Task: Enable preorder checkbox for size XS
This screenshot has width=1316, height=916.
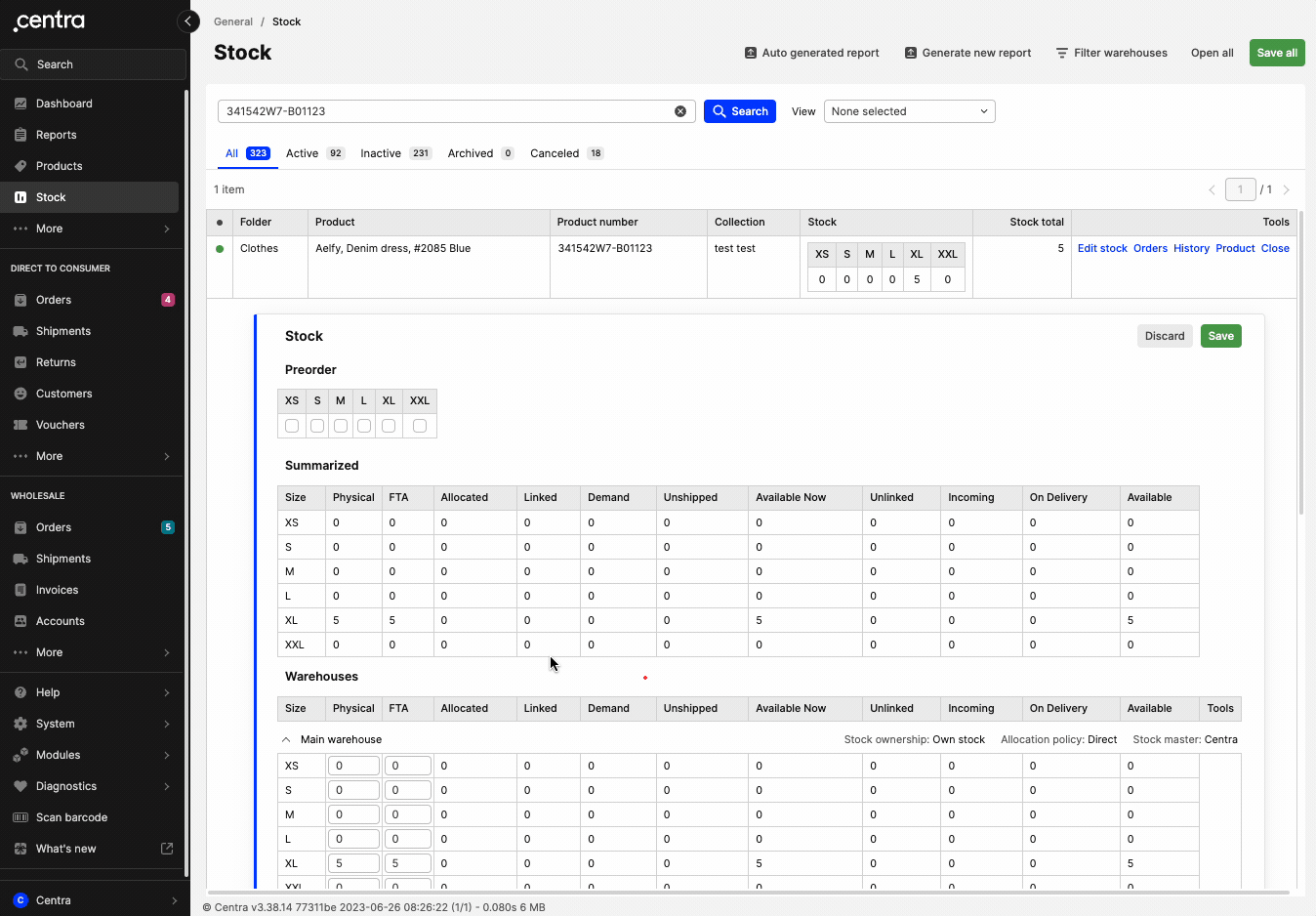Action: (292, 426)
